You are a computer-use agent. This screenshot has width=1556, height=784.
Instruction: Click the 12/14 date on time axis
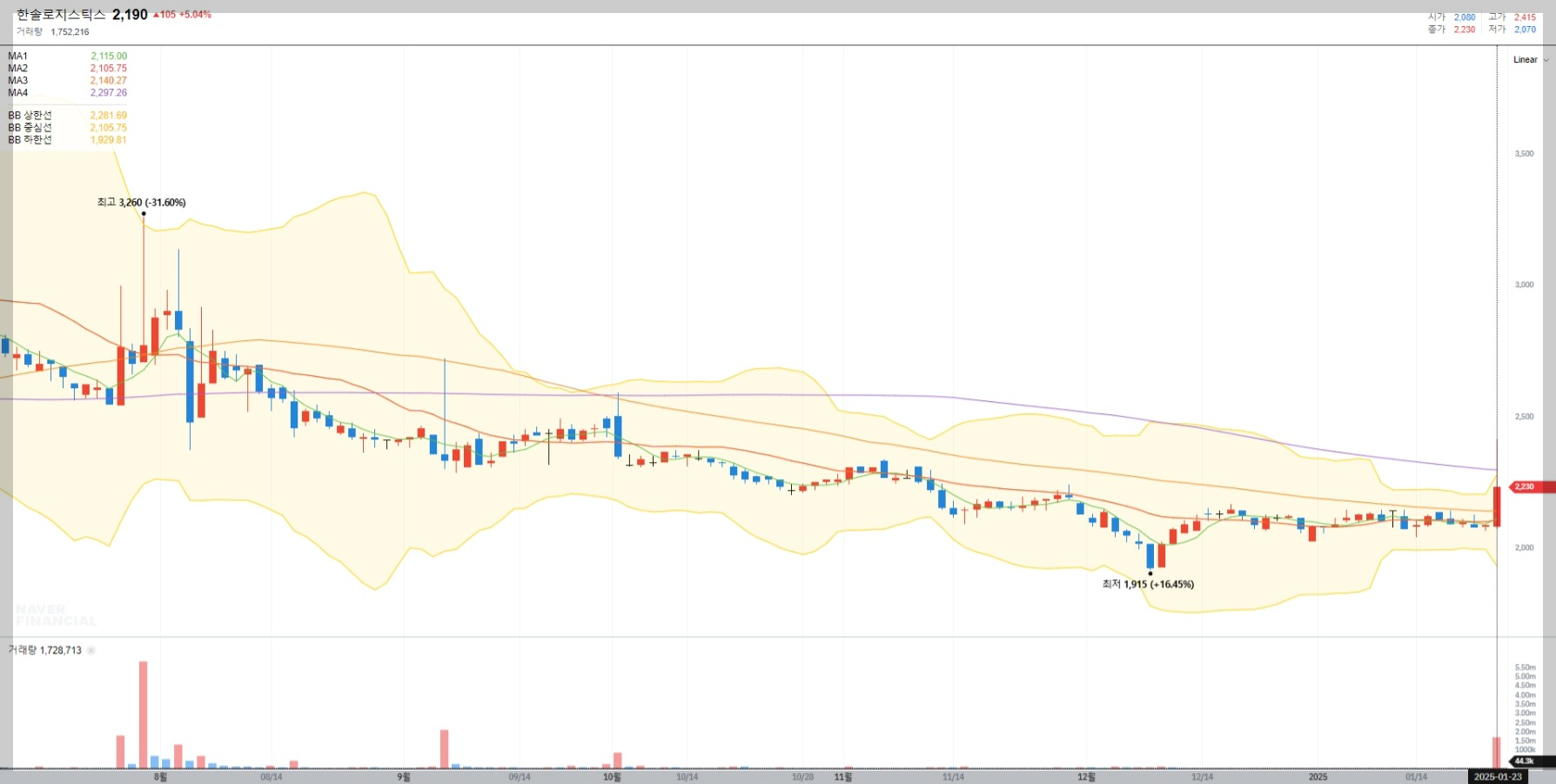(x=1202, y=776)
